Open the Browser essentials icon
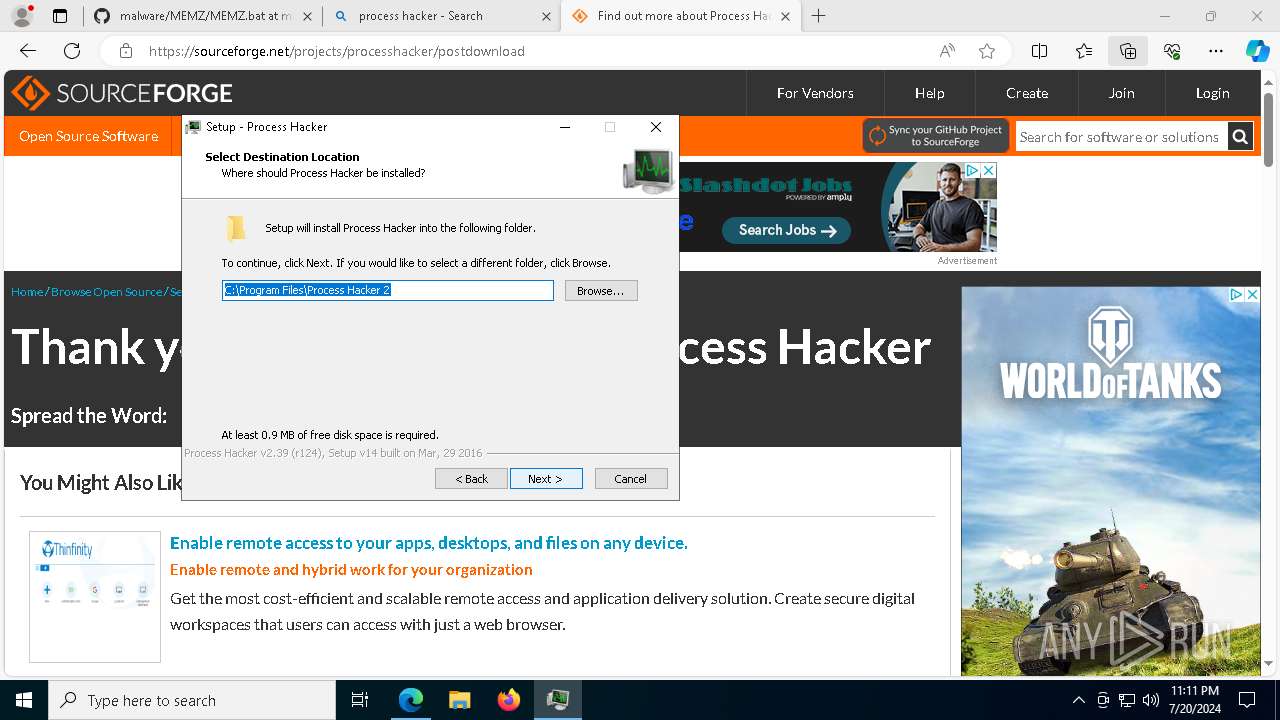1280x720 pixels. (x=1172, y=51)
